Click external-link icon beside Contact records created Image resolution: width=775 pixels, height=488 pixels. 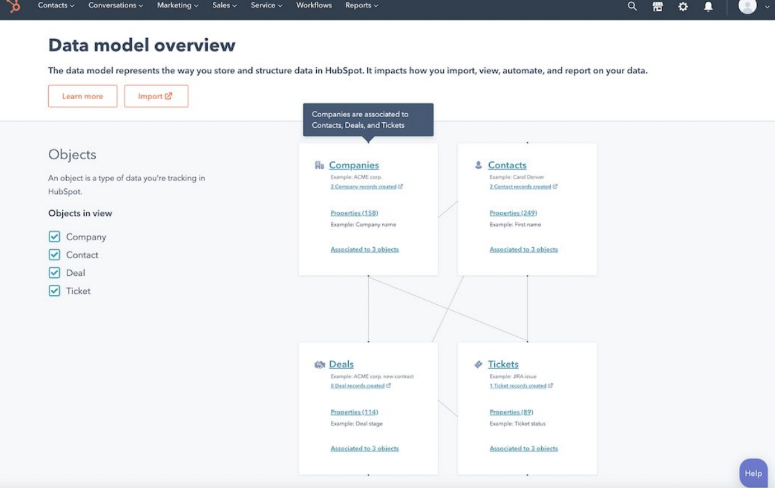(555, 186)
